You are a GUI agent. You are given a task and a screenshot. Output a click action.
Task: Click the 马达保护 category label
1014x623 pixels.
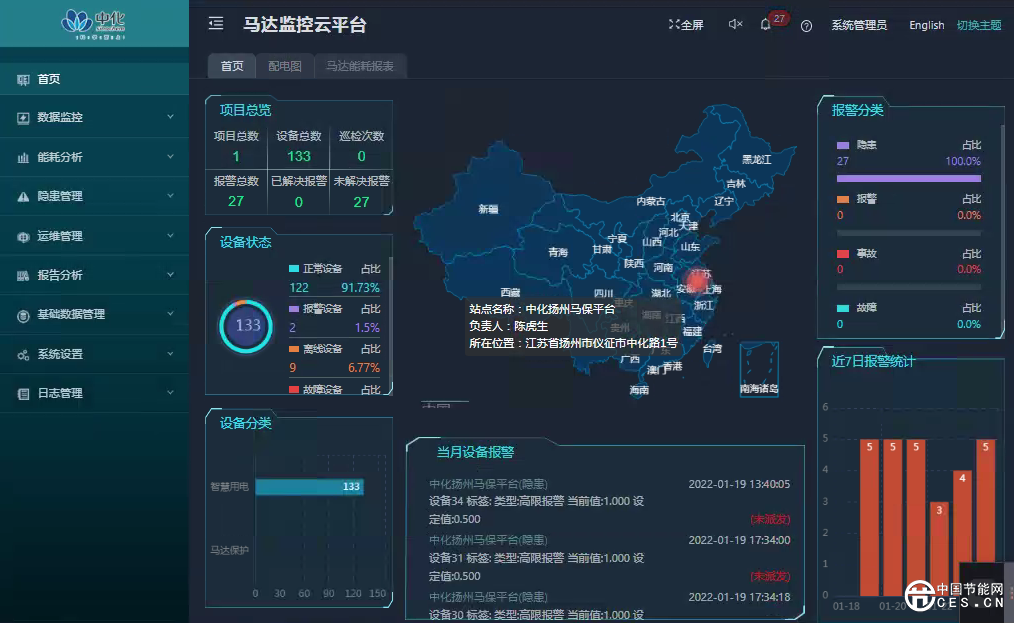tap(230, 550)
